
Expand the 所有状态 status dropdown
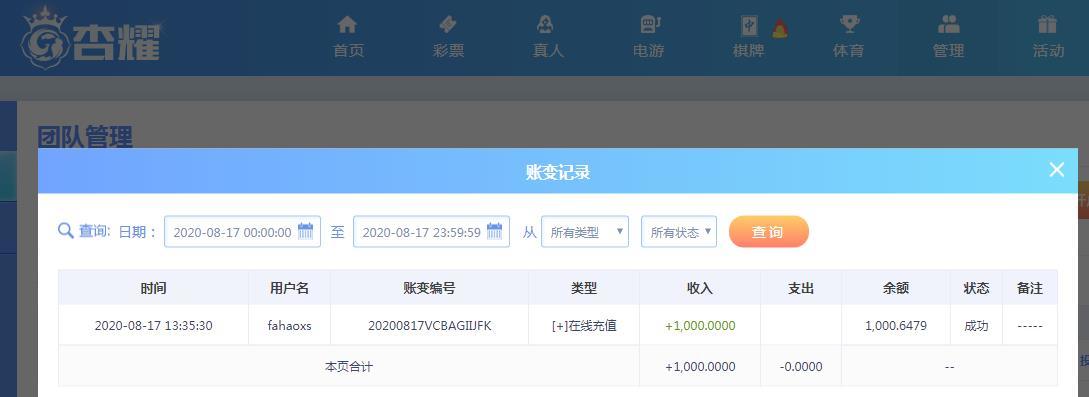679,232
